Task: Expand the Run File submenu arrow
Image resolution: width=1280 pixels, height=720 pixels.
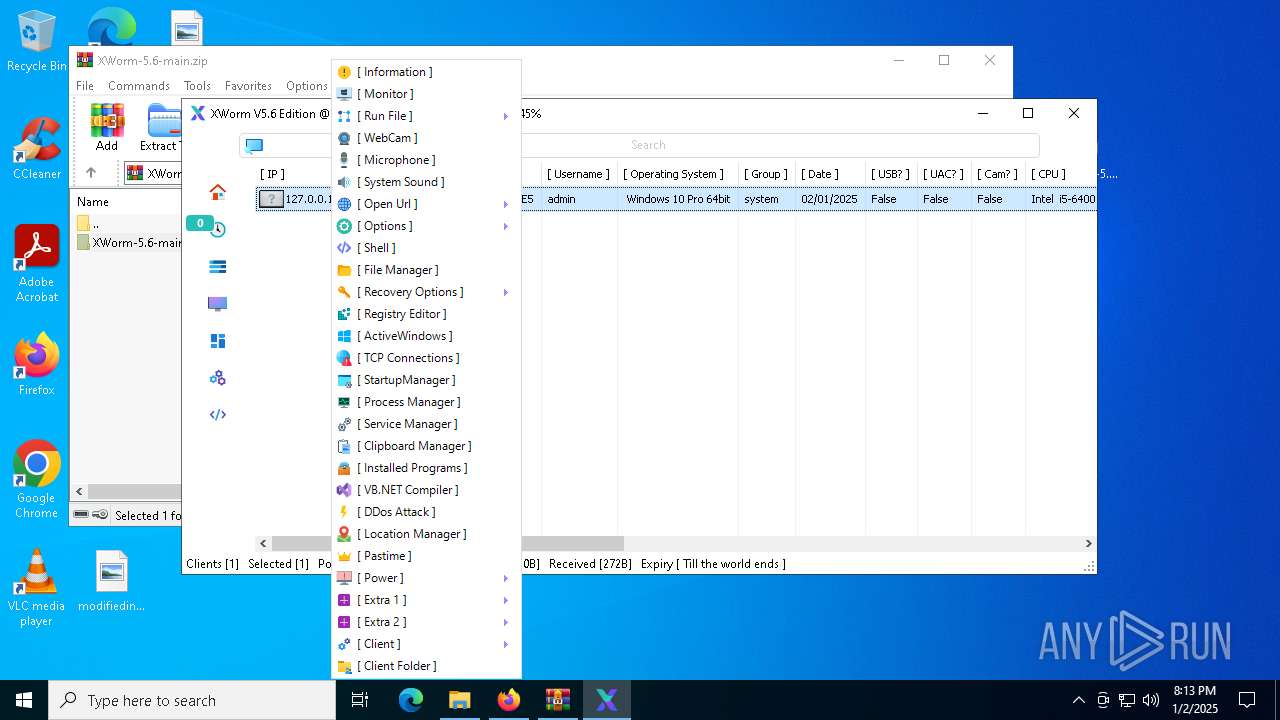Action: 506,116
